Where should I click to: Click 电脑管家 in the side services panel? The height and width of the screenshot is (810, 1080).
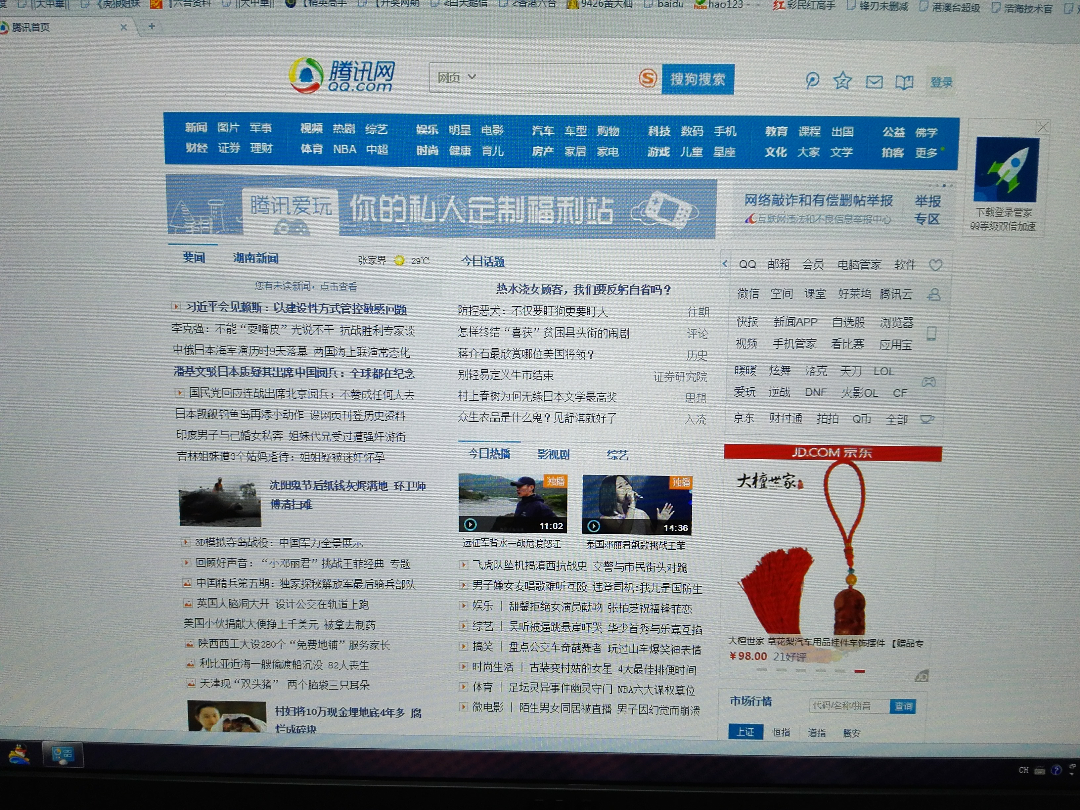pyautogui.click(x=860, y=265)
